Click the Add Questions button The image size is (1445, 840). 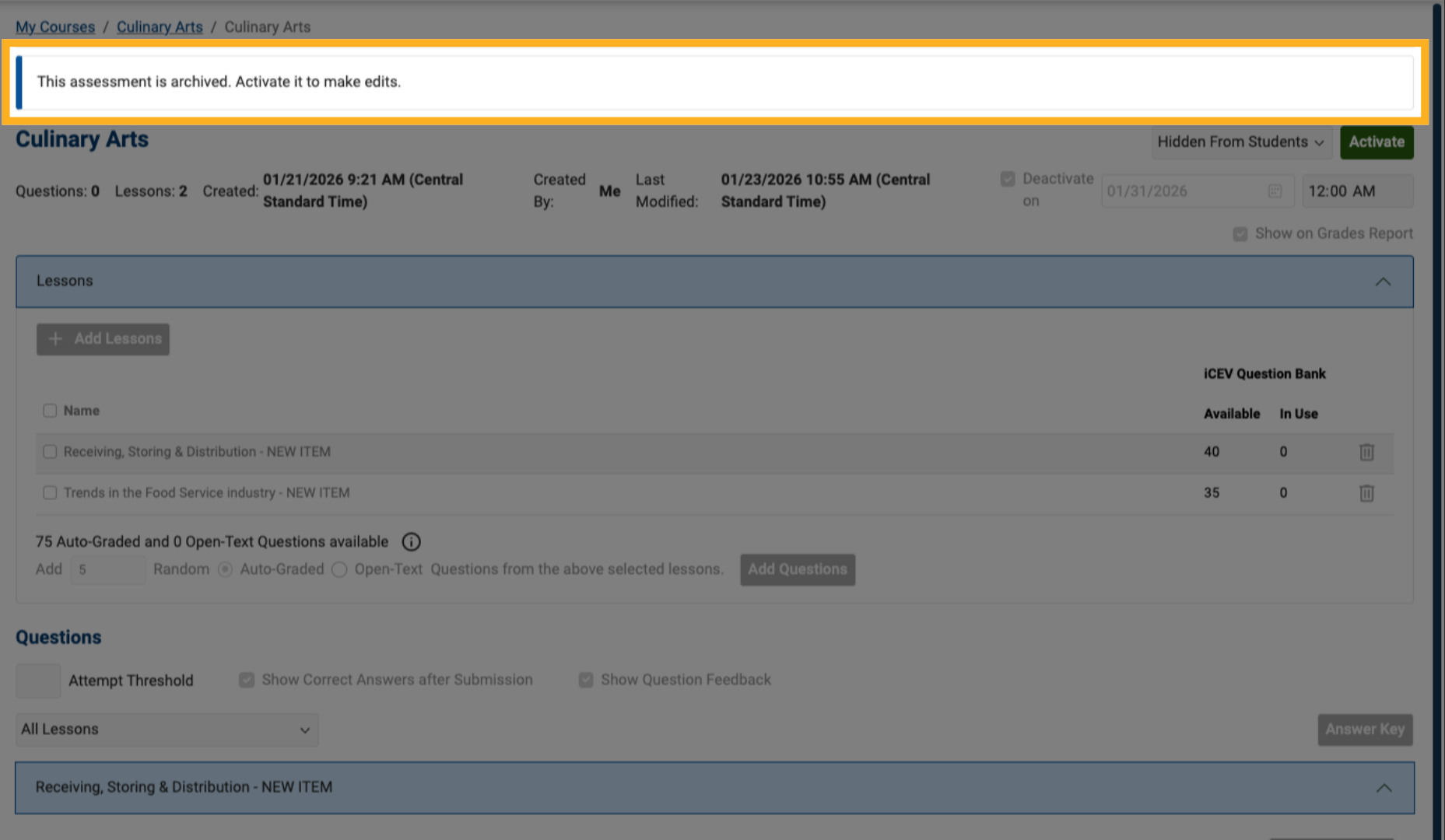point(798,569)
